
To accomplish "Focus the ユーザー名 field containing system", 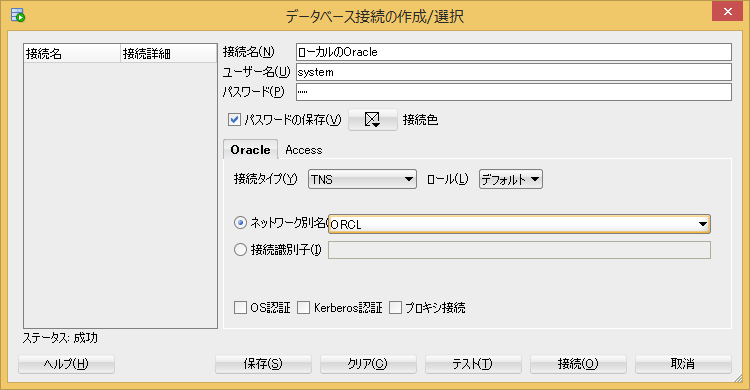I will (x=514, y=72).
